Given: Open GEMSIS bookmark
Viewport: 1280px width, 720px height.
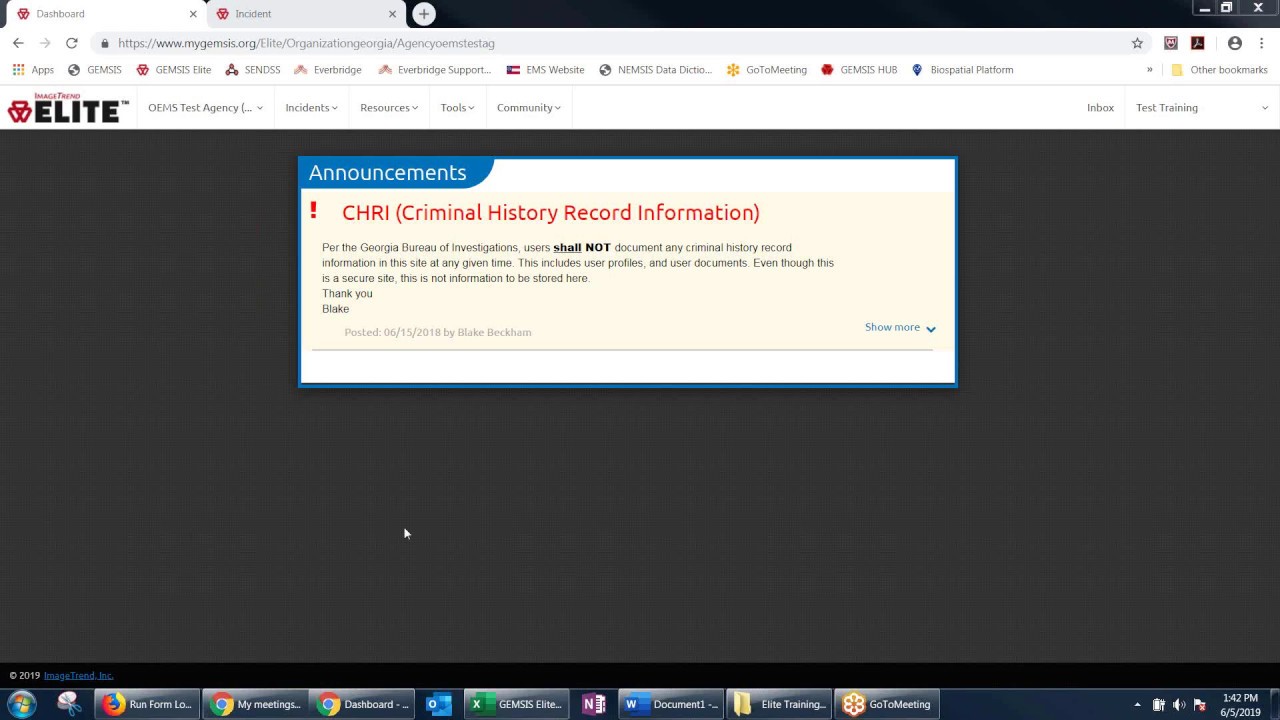Looking at the screenshot, I should point(95,70).
